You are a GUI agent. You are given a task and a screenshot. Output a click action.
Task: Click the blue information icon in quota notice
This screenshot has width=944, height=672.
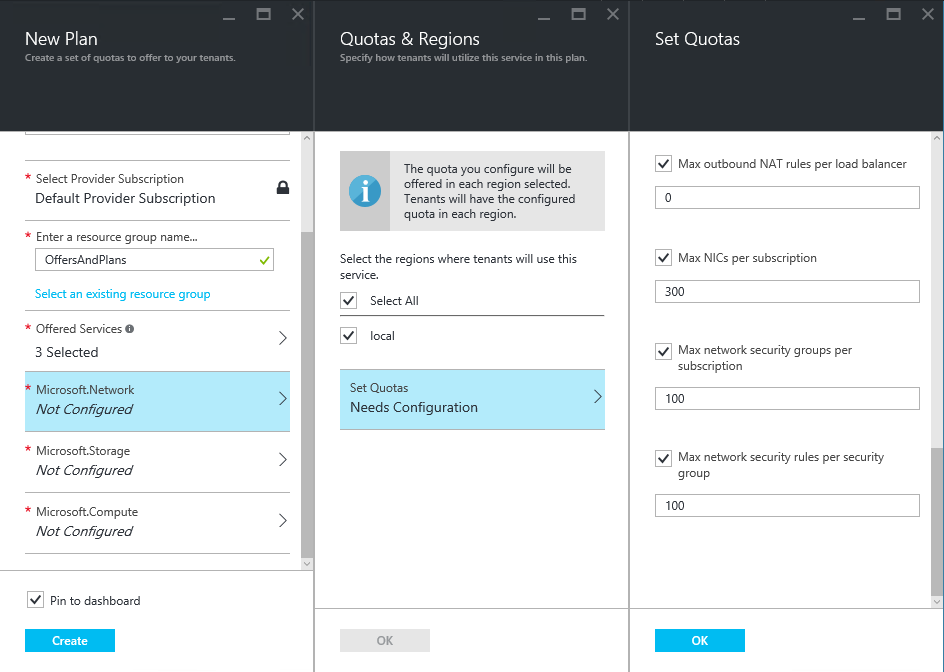click(365, 191)
